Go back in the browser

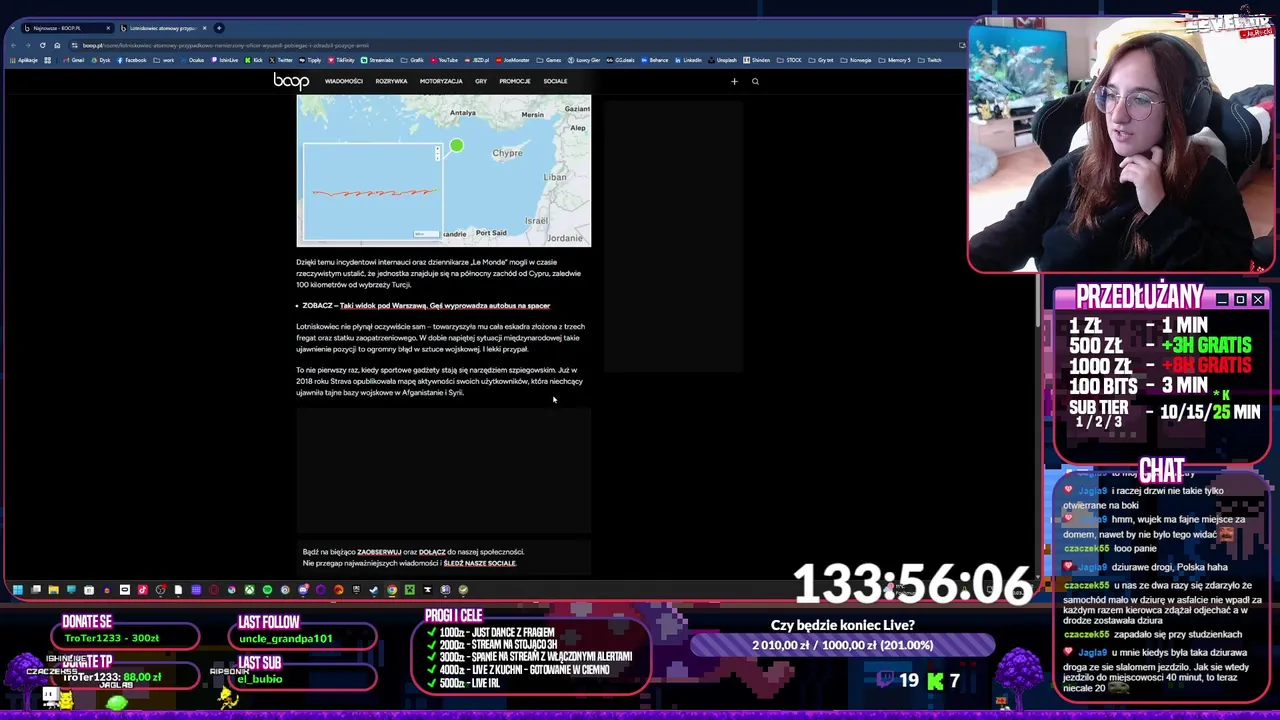(13, 45)
